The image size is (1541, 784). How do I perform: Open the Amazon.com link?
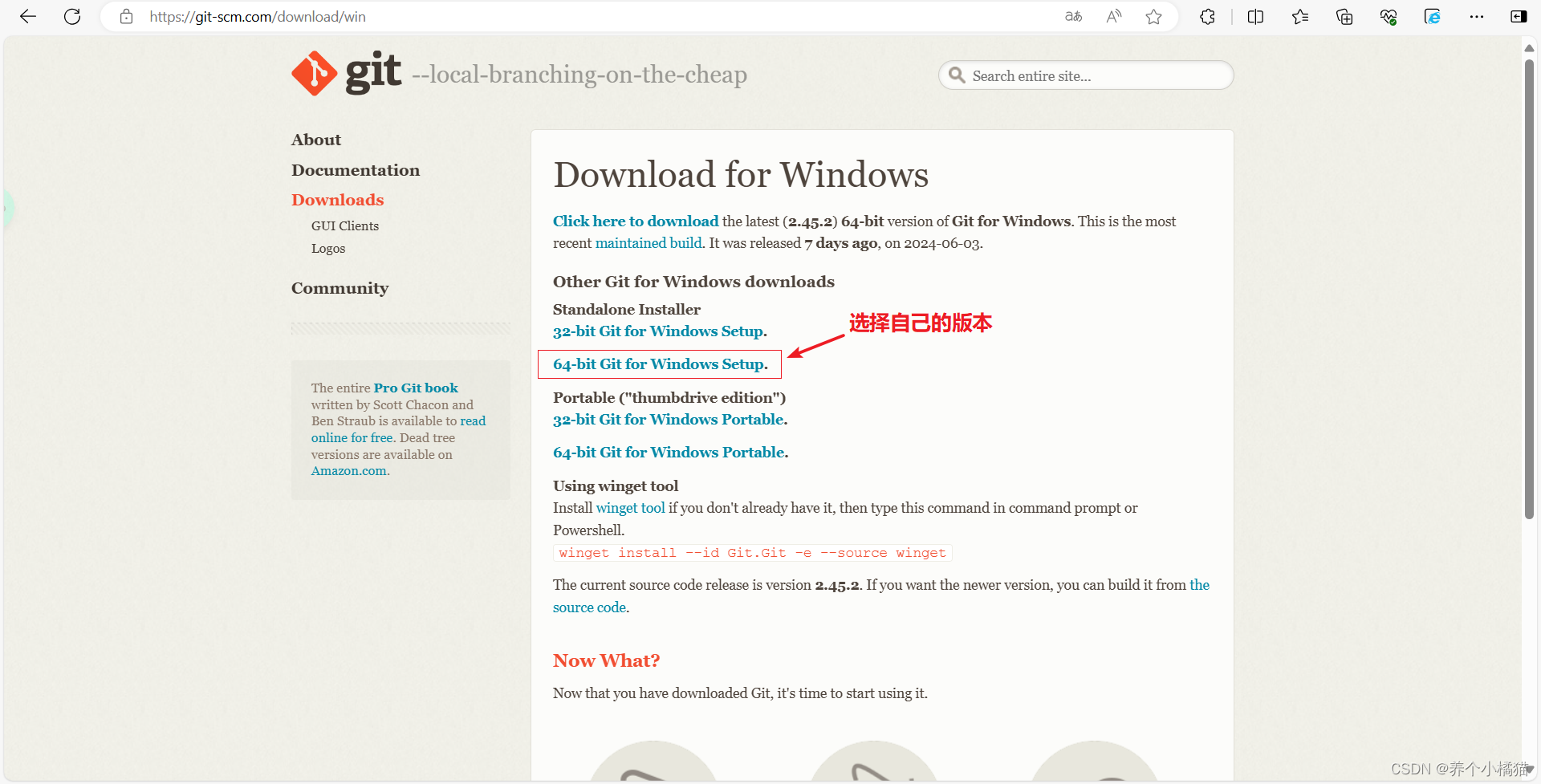click(349, 471)
